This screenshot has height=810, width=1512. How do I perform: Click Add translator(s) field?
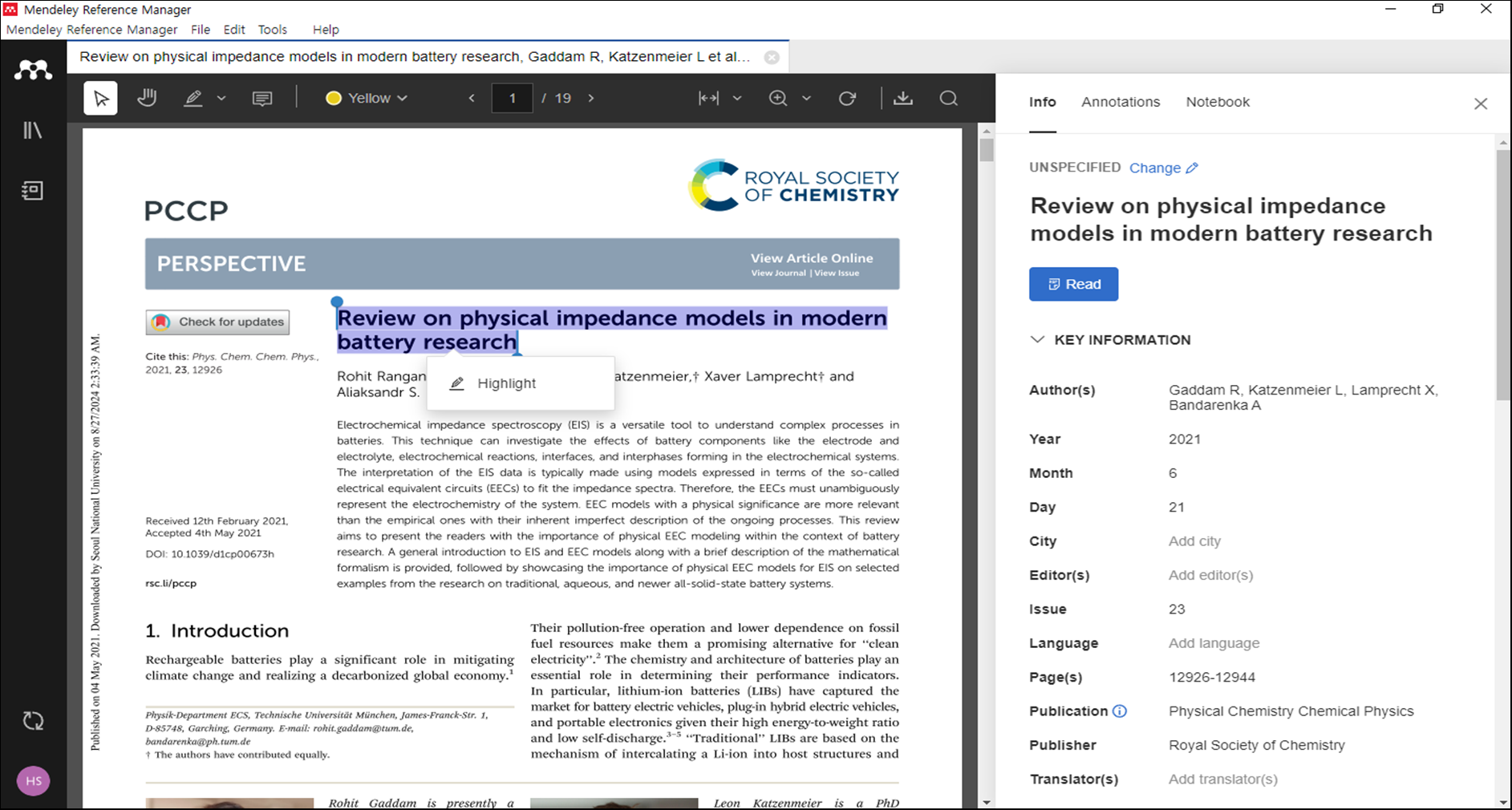coord(1222,779)
